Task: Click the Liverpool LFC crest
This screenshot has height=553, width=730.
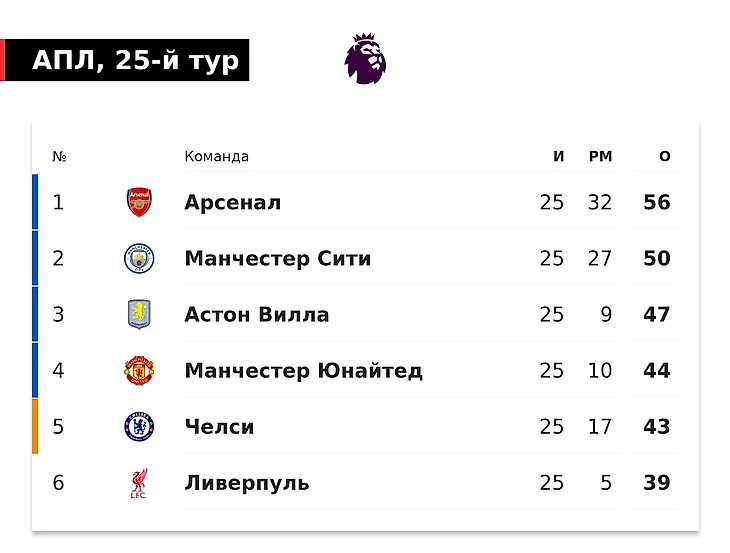Action: click(139, 483)
